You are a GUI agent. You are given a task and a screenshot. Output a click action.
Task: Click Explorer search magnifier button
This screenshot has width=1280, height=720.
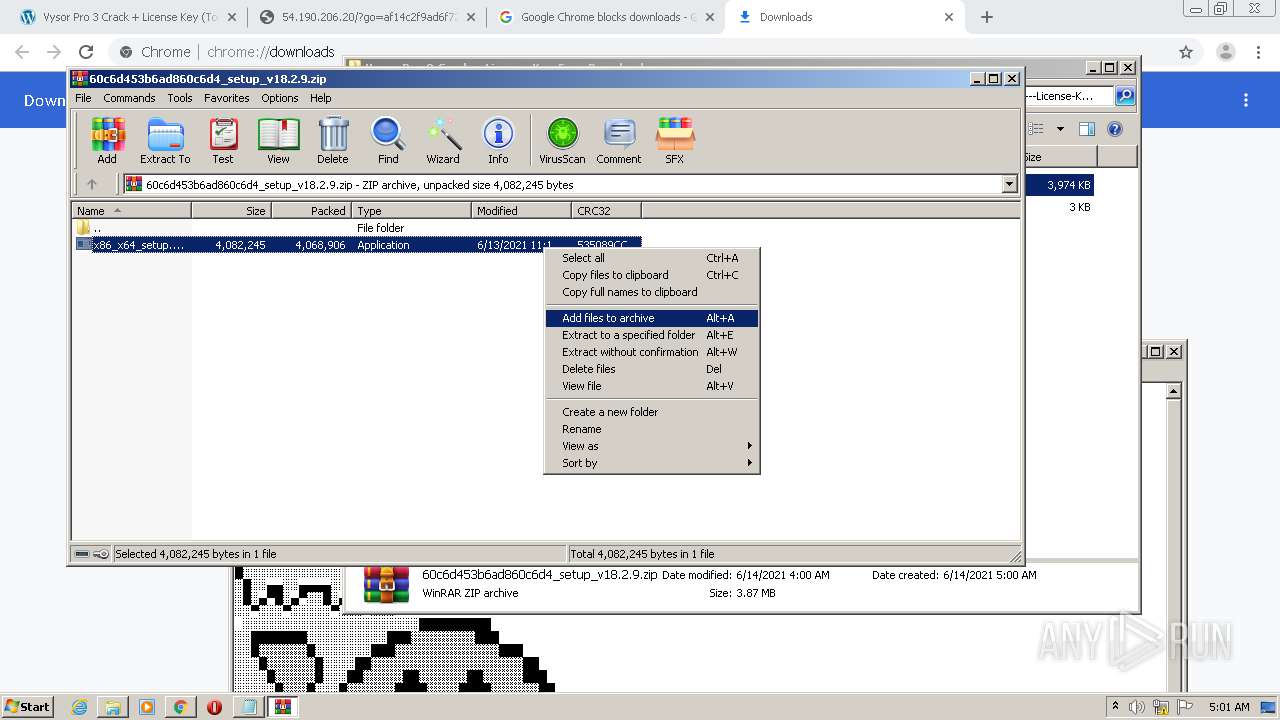tap(1125, 96)
